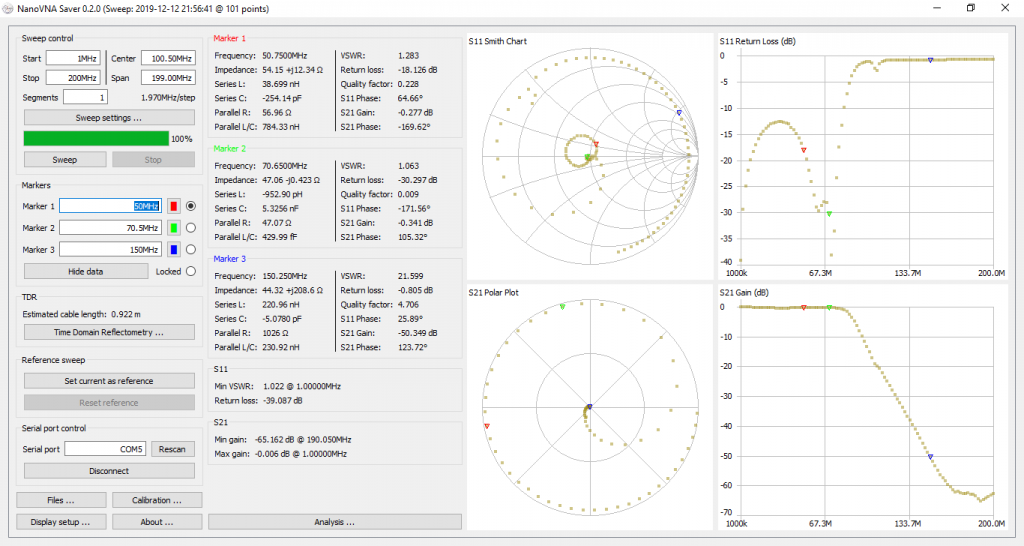Click the blue Marker 3 color swatch

point(174,249)
